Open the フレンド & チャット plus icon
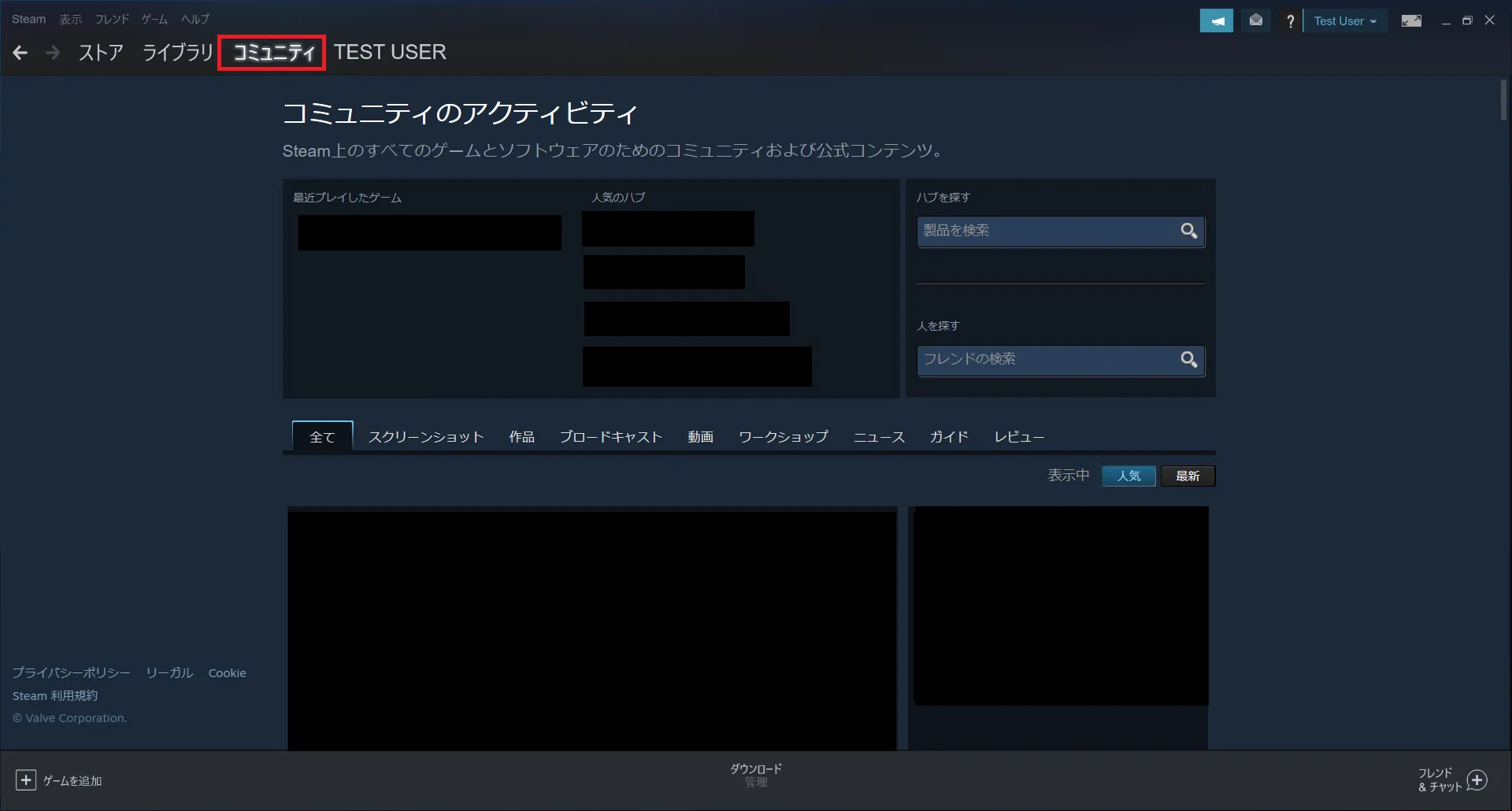 [1477, 780]
